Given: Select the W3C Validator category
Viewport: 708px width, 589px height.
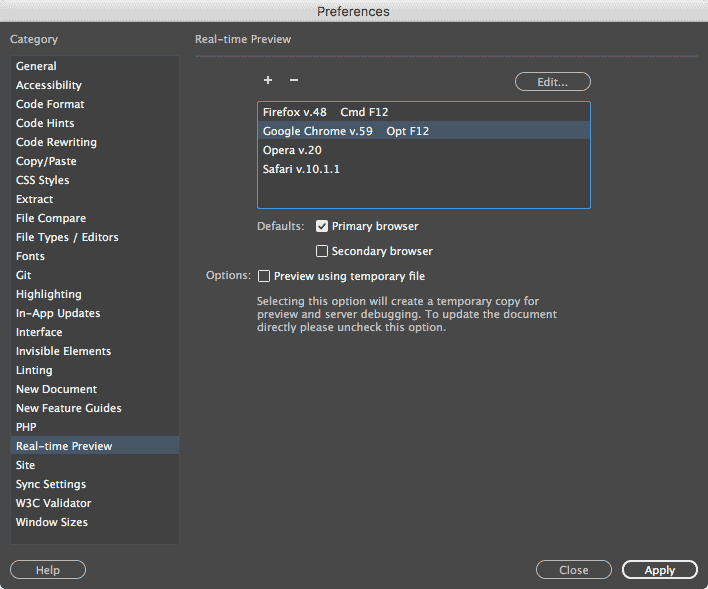Looking at the screenshot, I should (53, 503).
